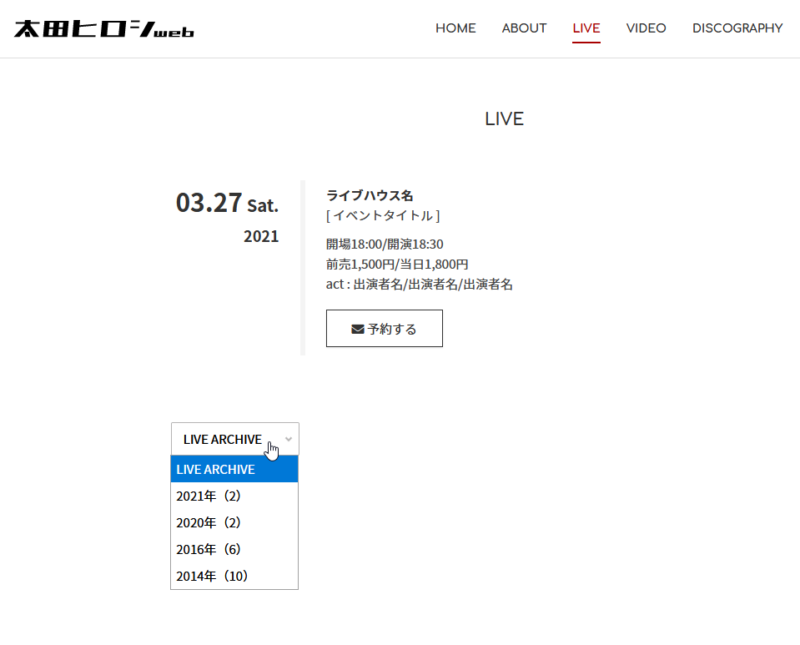Click the dropdown chevron arrow beside LIVE ARCHIVE
This screenshot has width=800, height=645.
coord(288,439)
